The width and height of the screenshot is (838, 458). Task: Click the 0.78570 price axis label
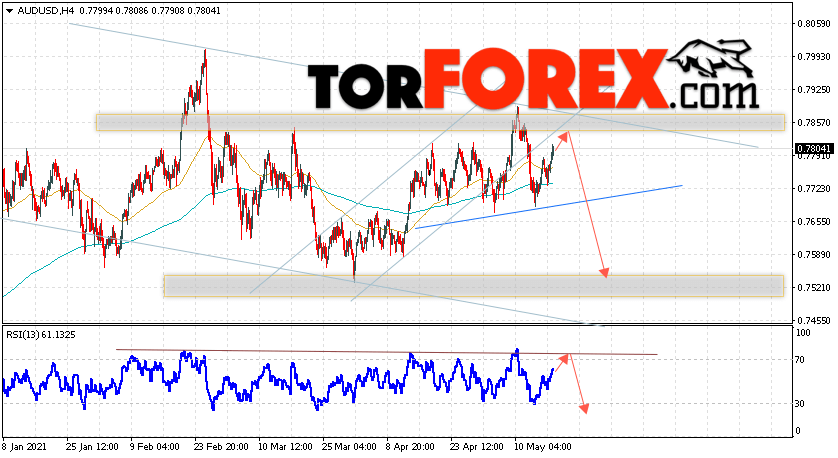814,123
